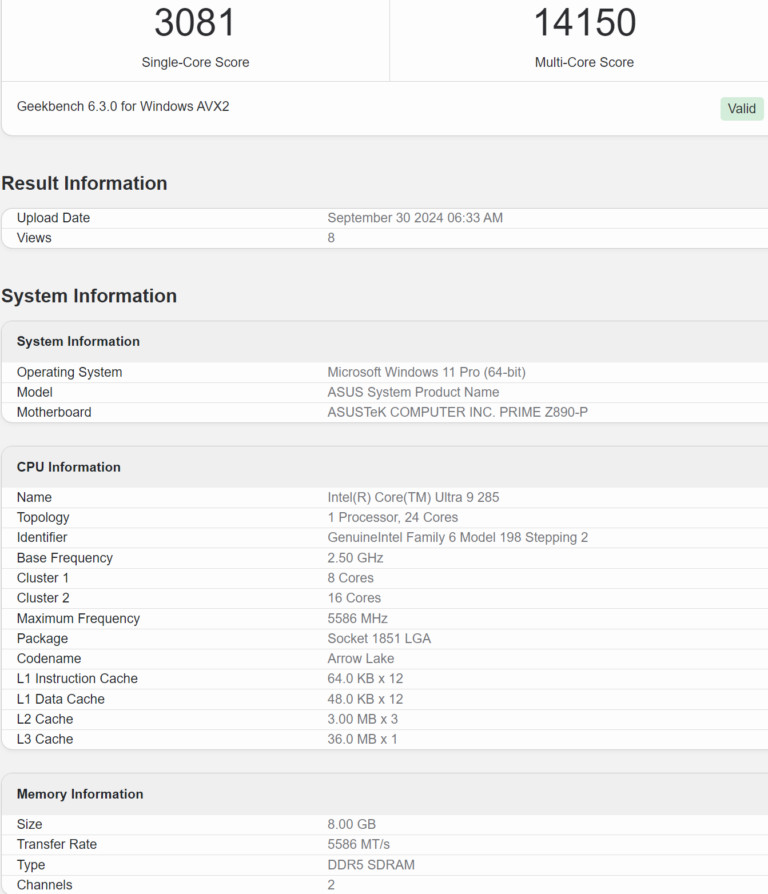Viewport: 768px width, 894px height.
Task: Click the Multi-Core Score label
Action: coord(584,62)
